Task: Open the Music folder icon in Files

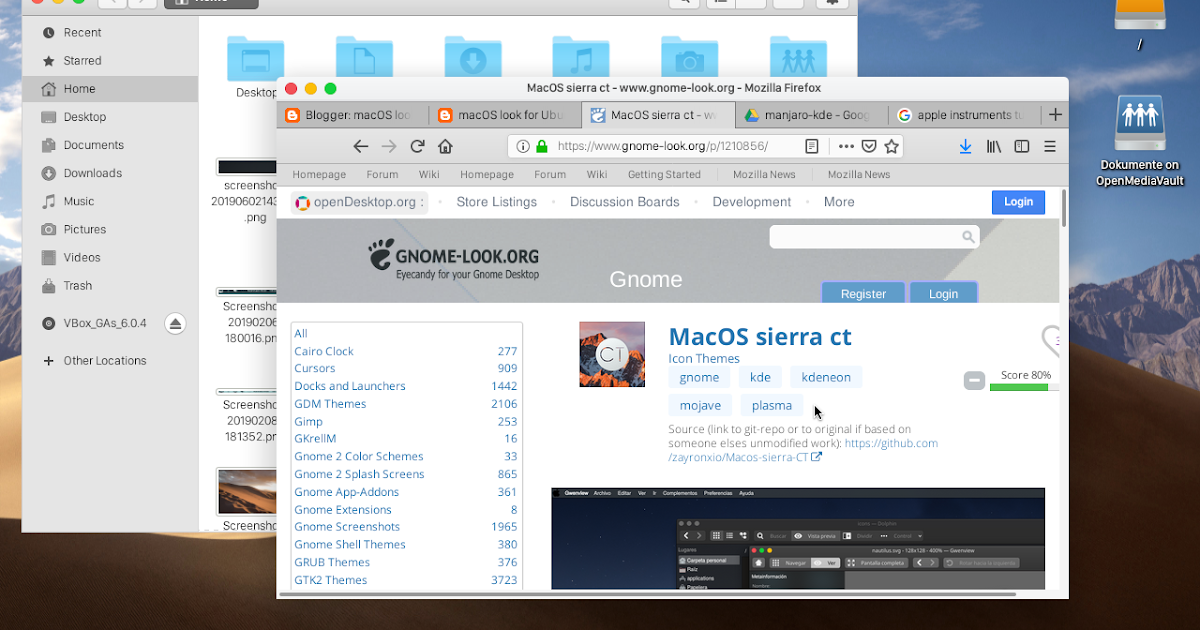Action: pyautogui.click(x=581, y=58)
